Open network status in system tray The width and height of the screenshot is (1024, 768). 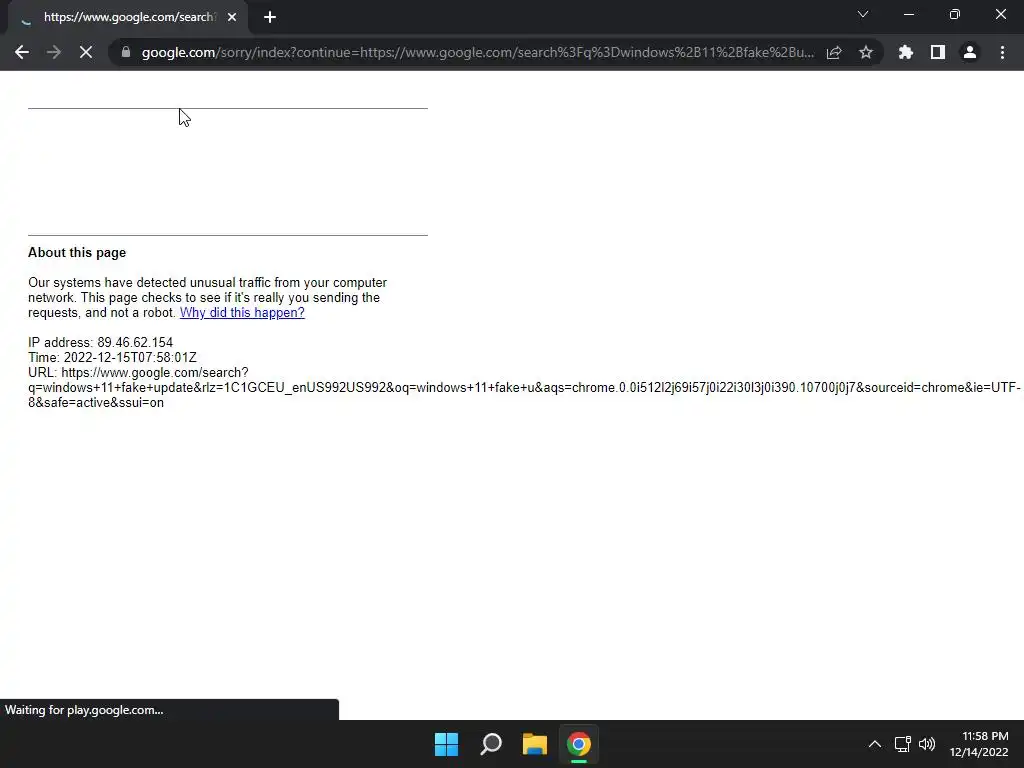point(903,744)
